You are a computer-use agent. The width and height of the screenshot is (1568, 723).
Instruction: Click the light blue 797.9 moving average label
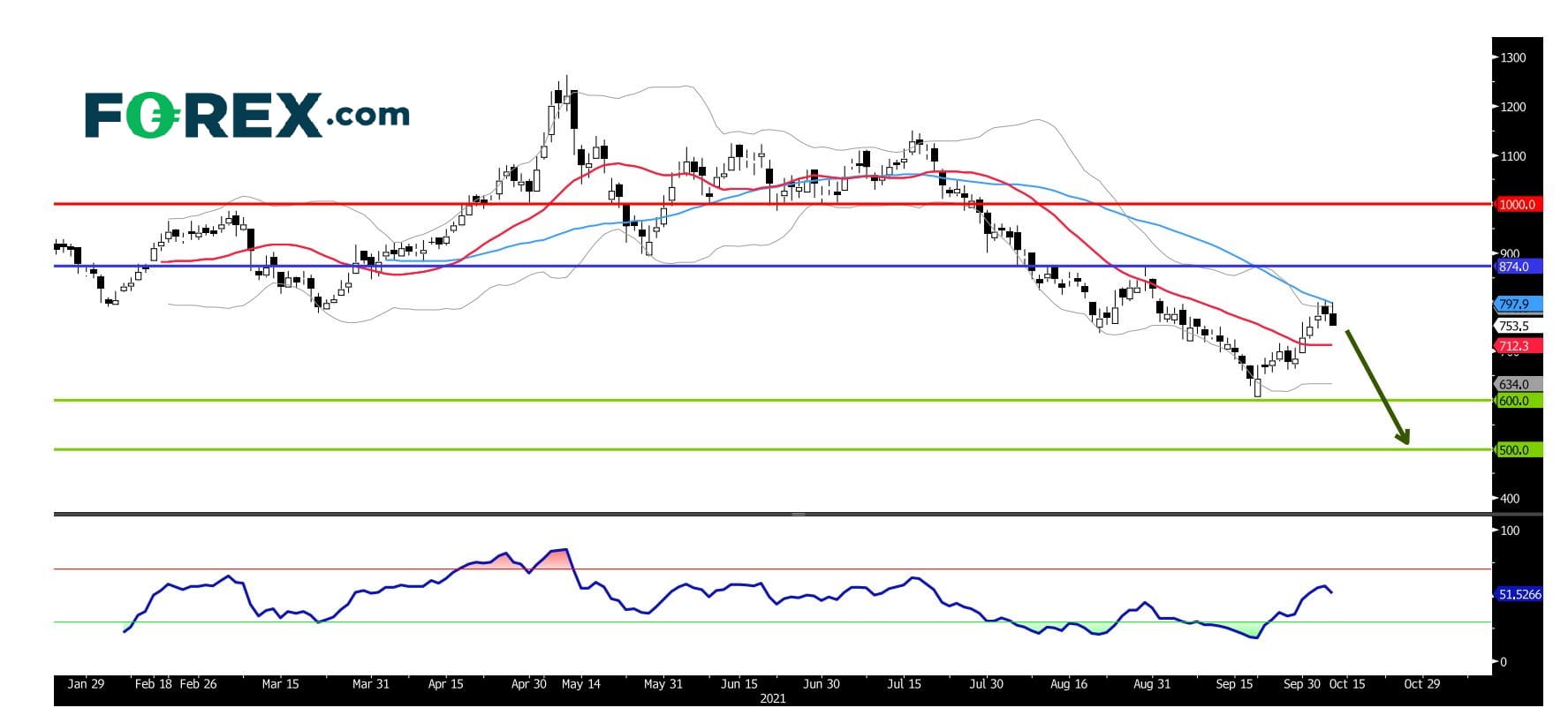click(1517, 304)
